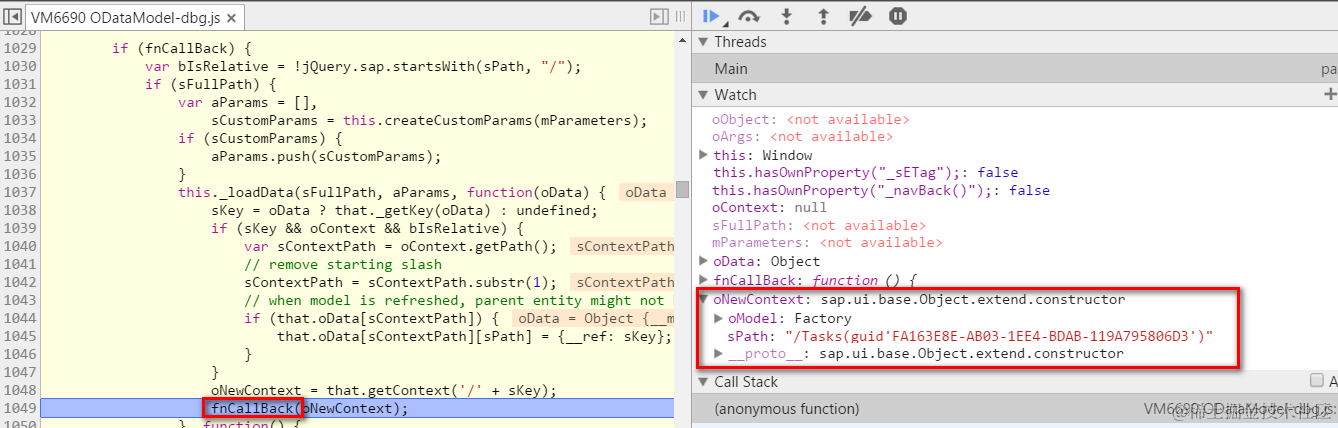
Task: Expand the __proto__ property
Action: pos(719,353)
